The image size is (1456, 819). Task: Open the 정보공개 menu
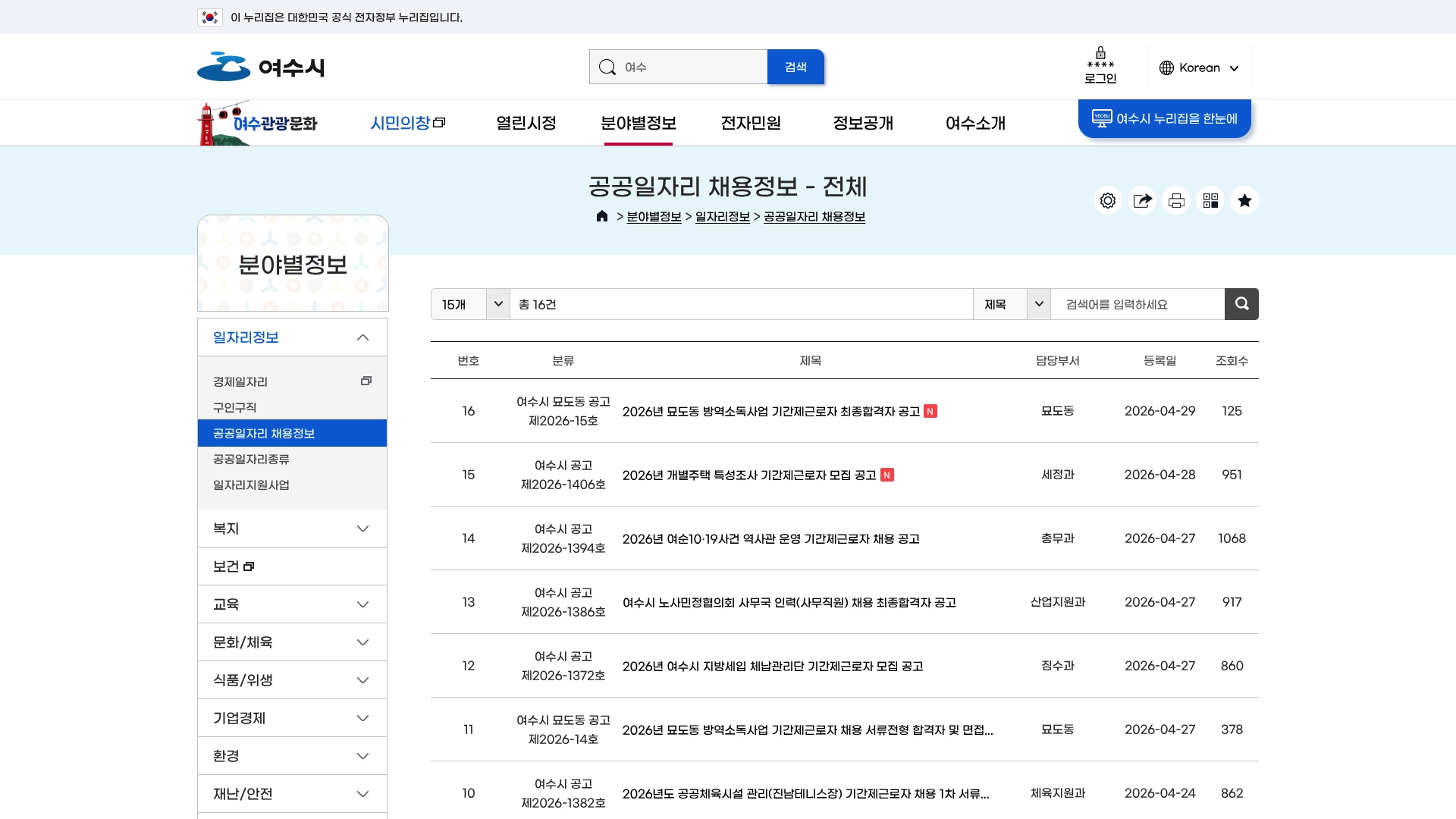click(863, 123)
